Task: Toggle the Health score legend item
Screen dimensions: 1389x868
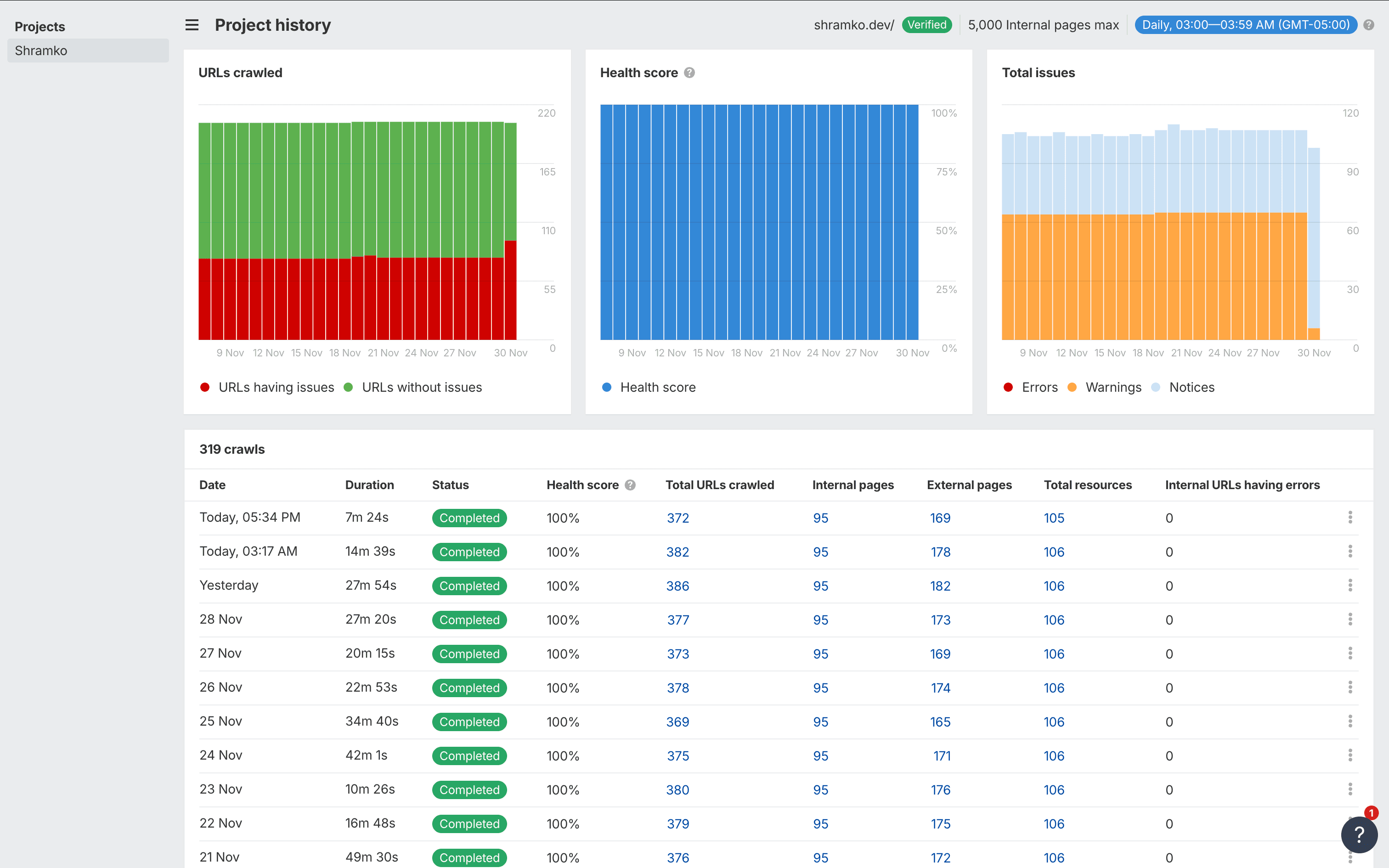Action: coord(649,387)
